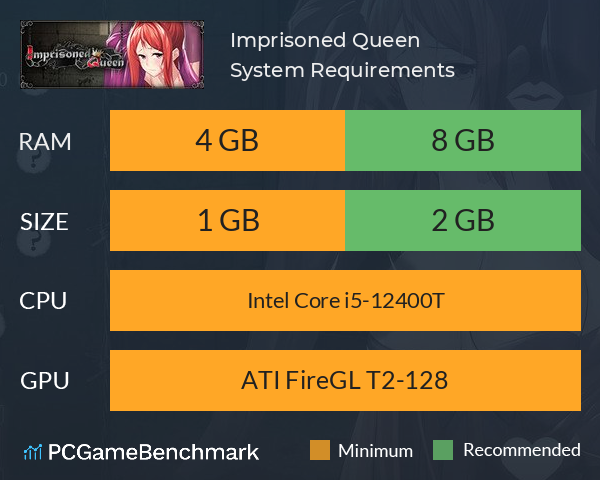This screenshot has height=480, width=600.
Task: Click the System Requirements heading text
Action: [342, 70]
